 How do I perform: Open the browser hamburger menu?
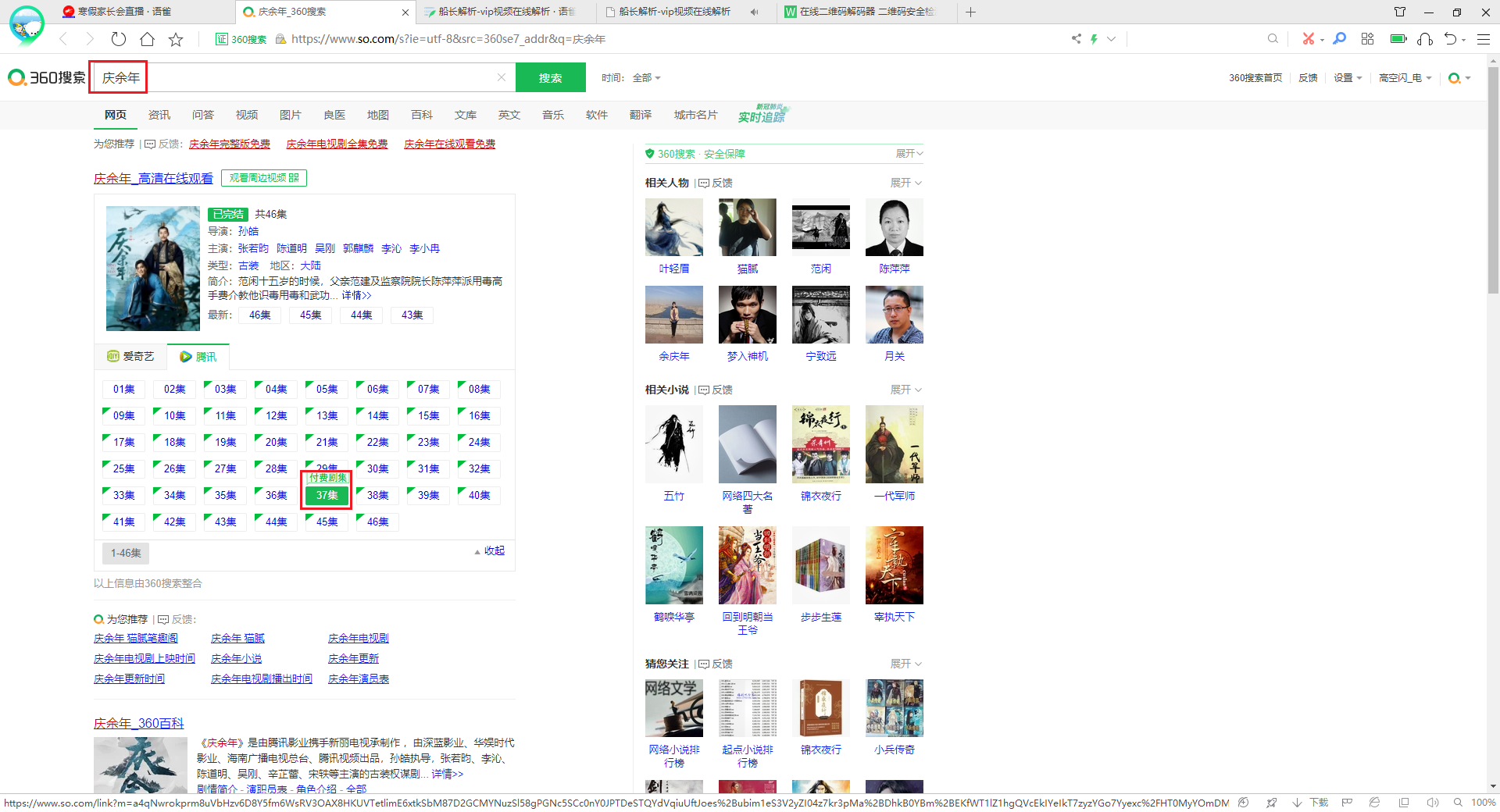pos(1484,38)
